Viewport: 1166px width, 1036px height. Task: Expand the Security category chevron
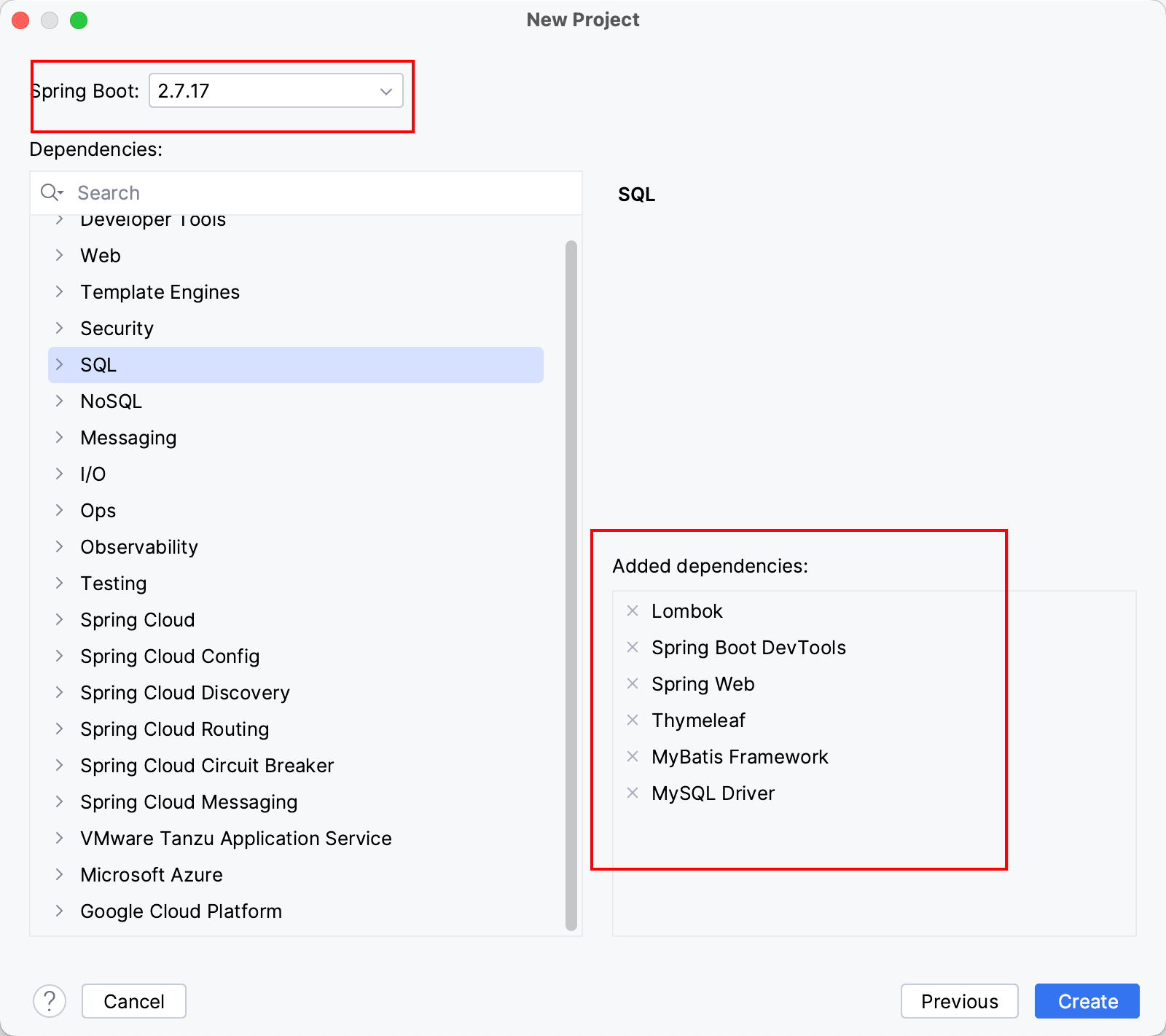(x=60, y=328)
